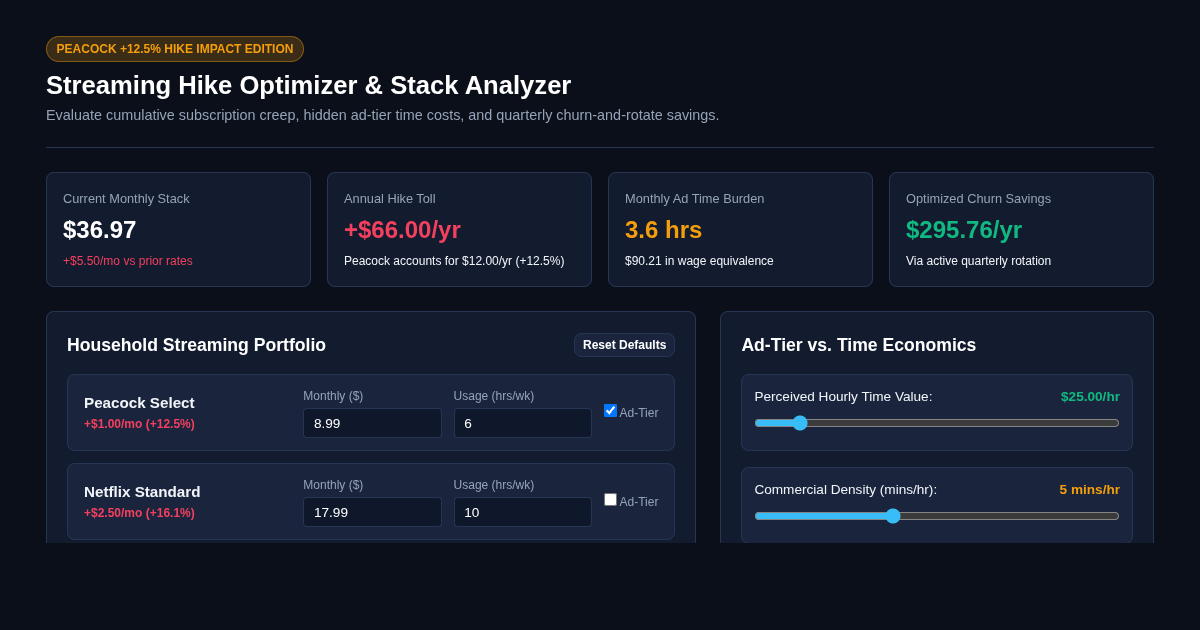Viewport: 1200px width, 630px height.
Task: Click Ad-Tier vs. Time Economics heading
Action: point(858,345)
